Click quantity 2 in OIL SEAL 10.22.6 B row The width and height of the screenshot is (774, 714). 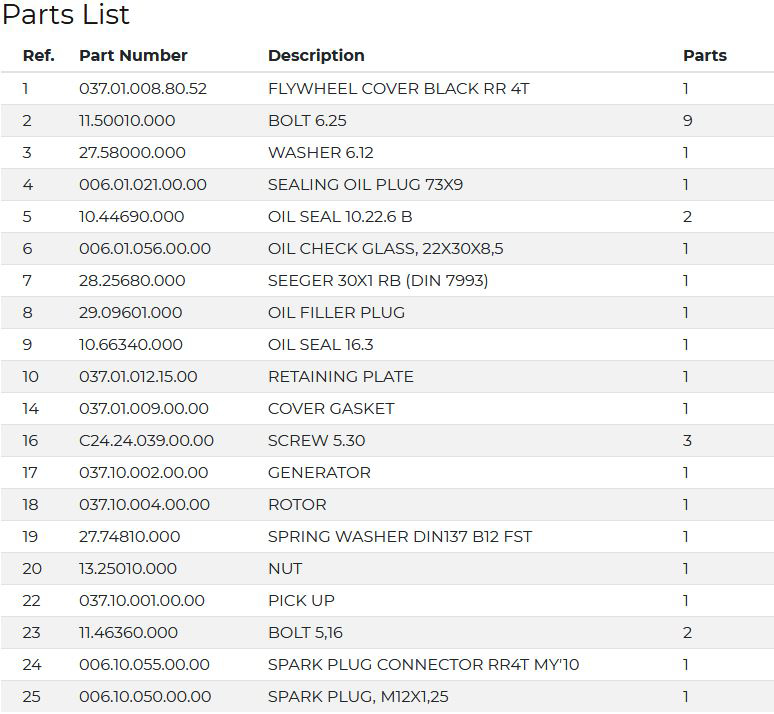687,216
